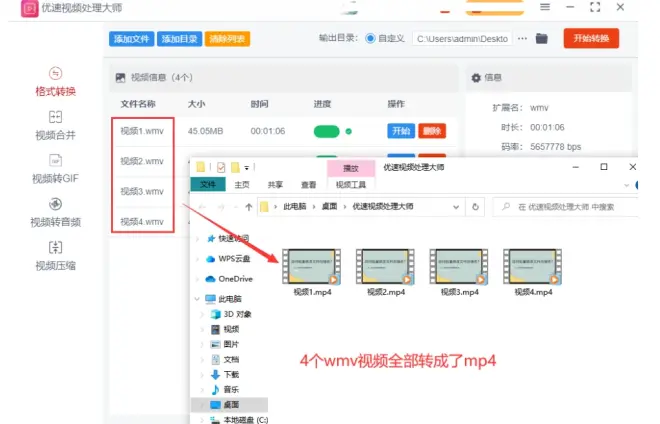Click the 信息 gear icon in info panel
660x424 pixels.
[476, 78]
